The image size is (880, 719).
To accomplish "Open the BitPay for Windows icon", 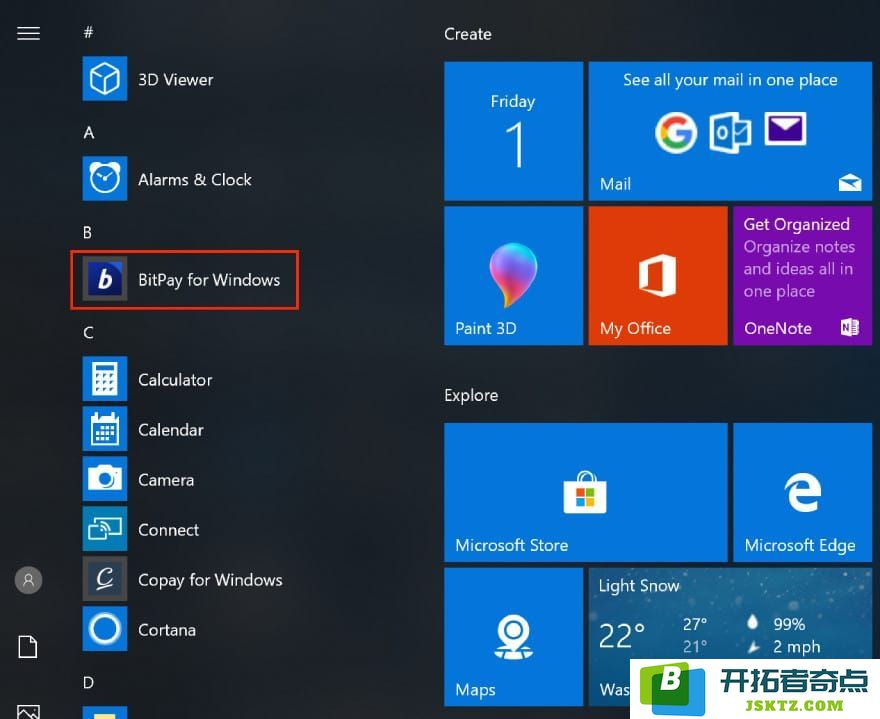I will 105,279.
